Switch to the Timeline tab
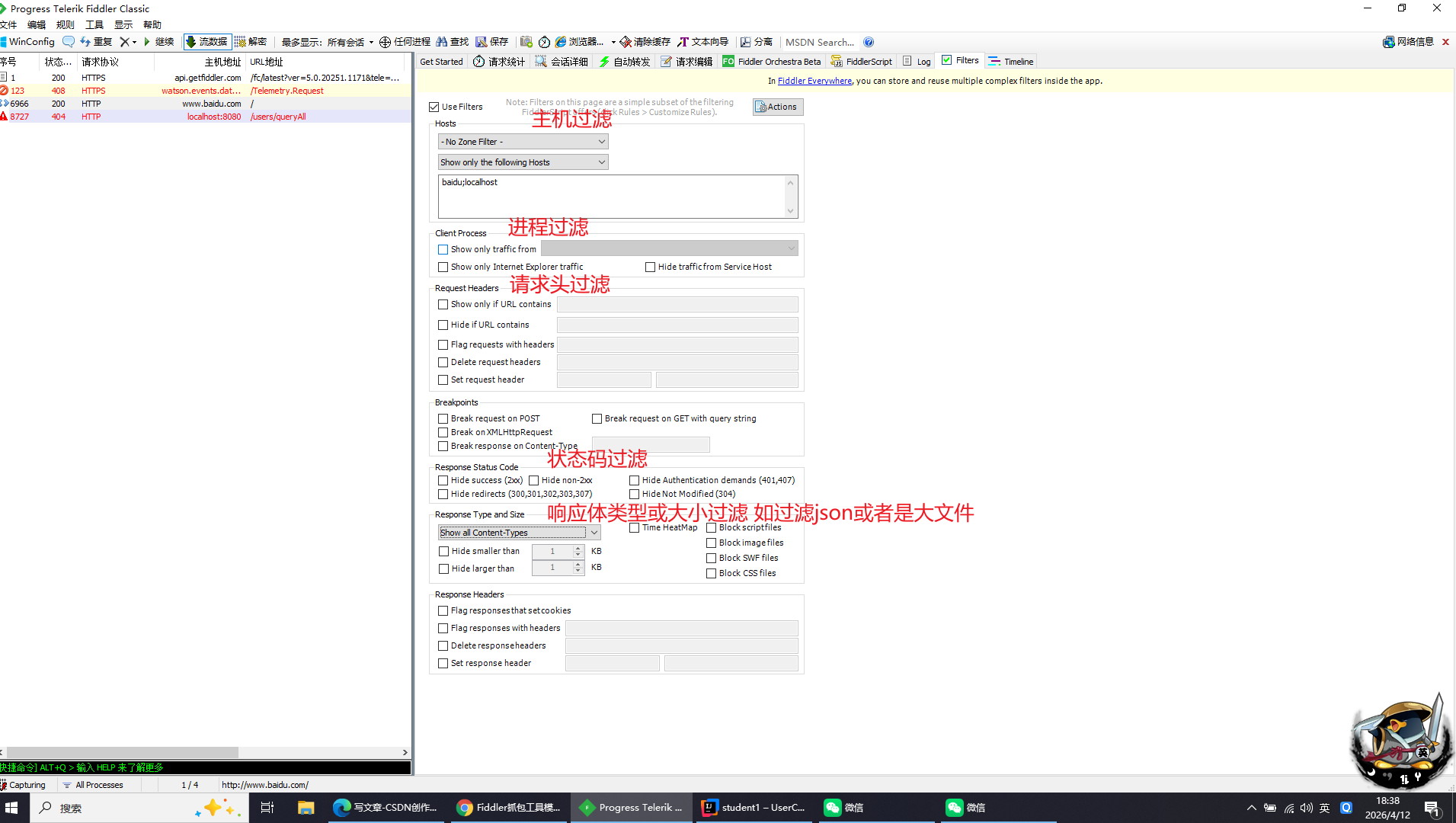Screen dimensions: 1456x823 coord(1010,62)
